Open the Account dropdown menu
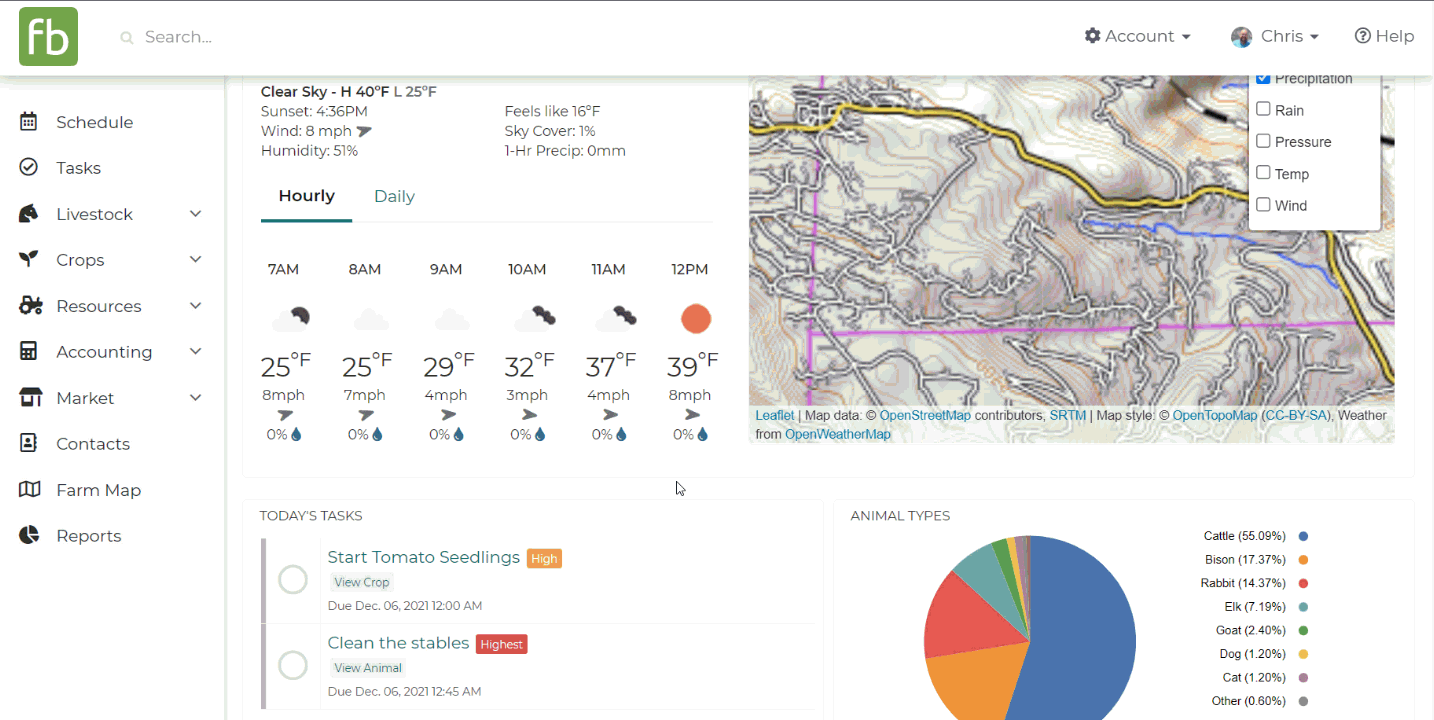Viewport: 1434px width, 720px height. tap(1138, 36)
